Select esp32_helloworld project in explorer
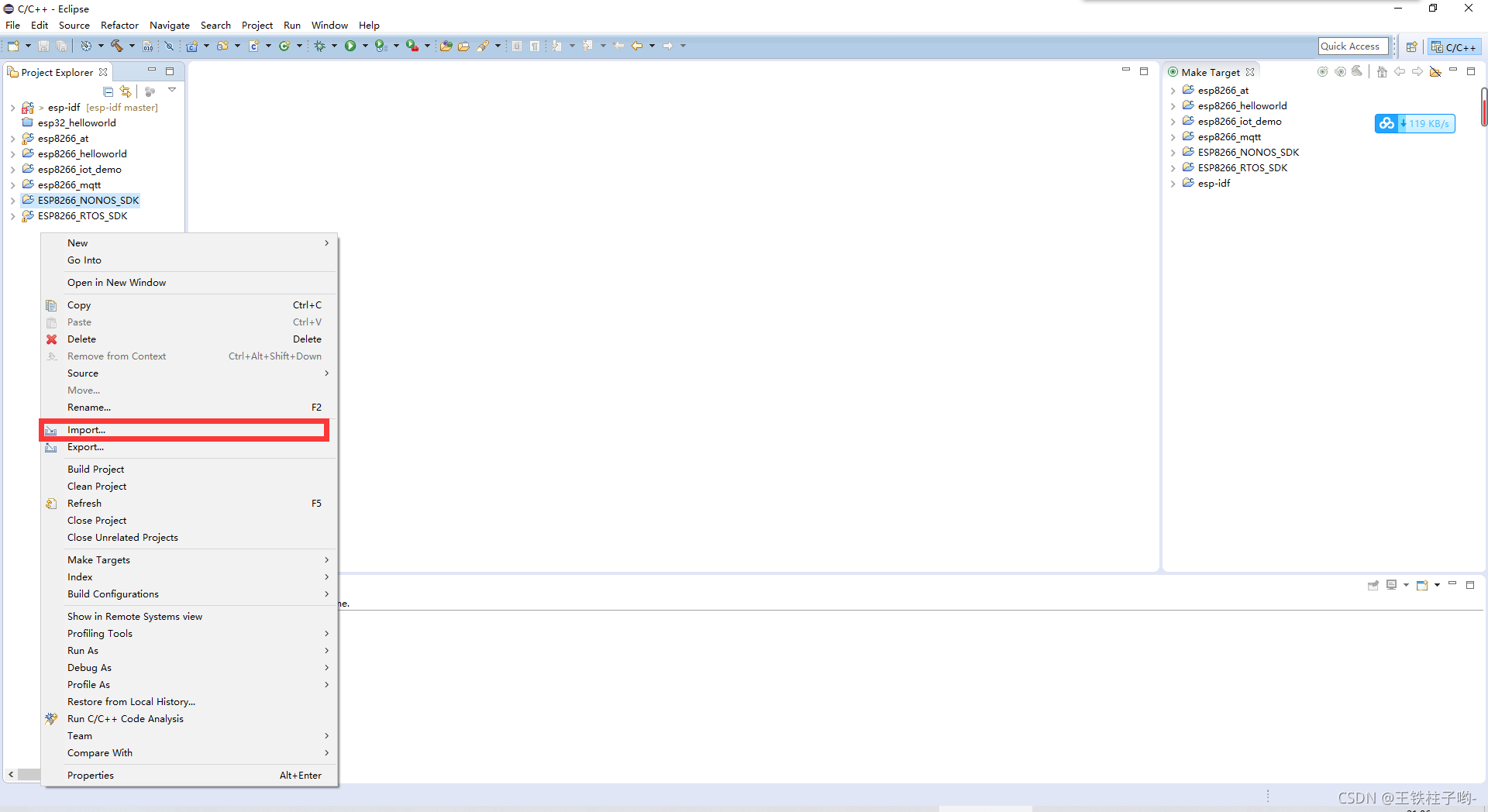Image resolution: width=1488 pixels, height=812 pixels. pos(77,123)
